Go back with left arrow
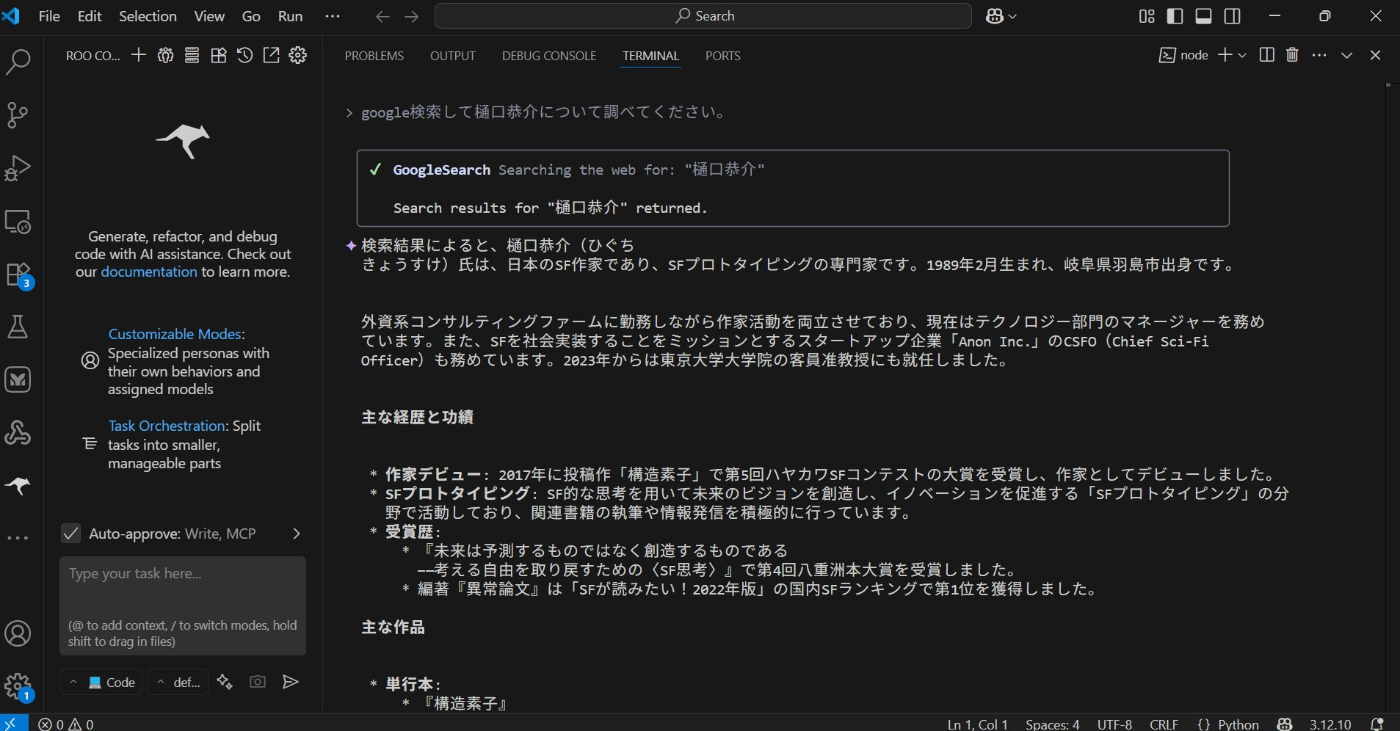This screenshot has width=1400, height=731. 382,16
